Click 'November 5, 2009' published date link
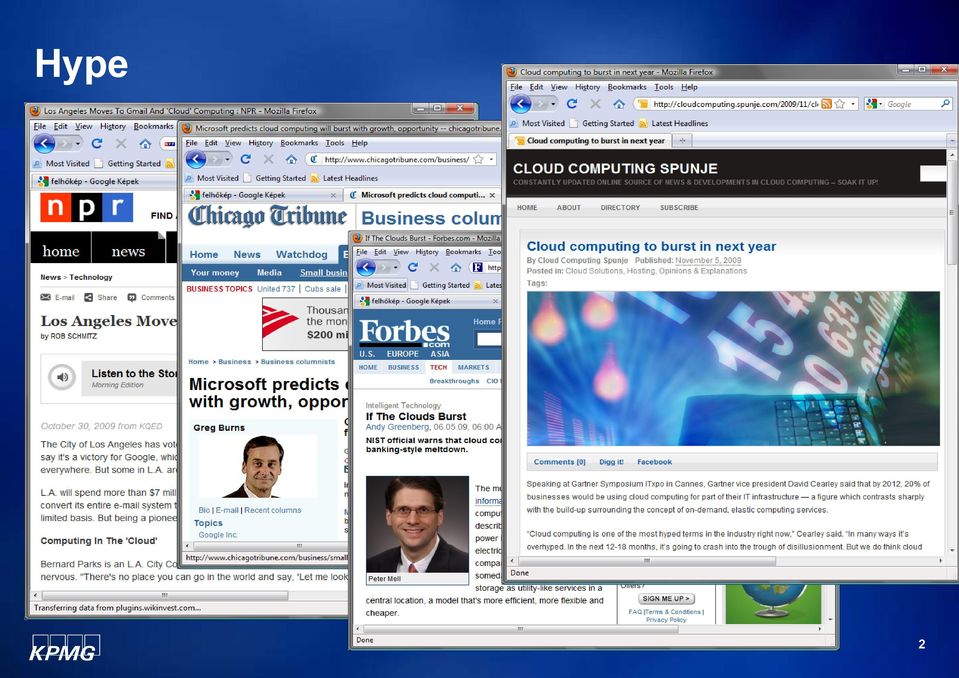Screen dimensions: 959x678 click(x=708, y=260)
